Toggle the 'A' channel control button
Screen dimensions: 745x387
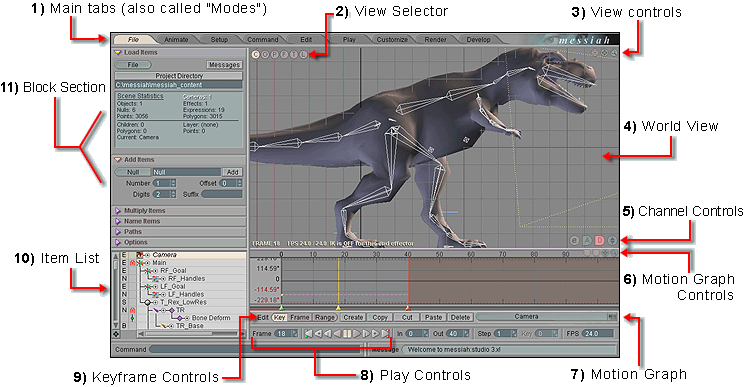pyautogui.click(x=587, y=240)
